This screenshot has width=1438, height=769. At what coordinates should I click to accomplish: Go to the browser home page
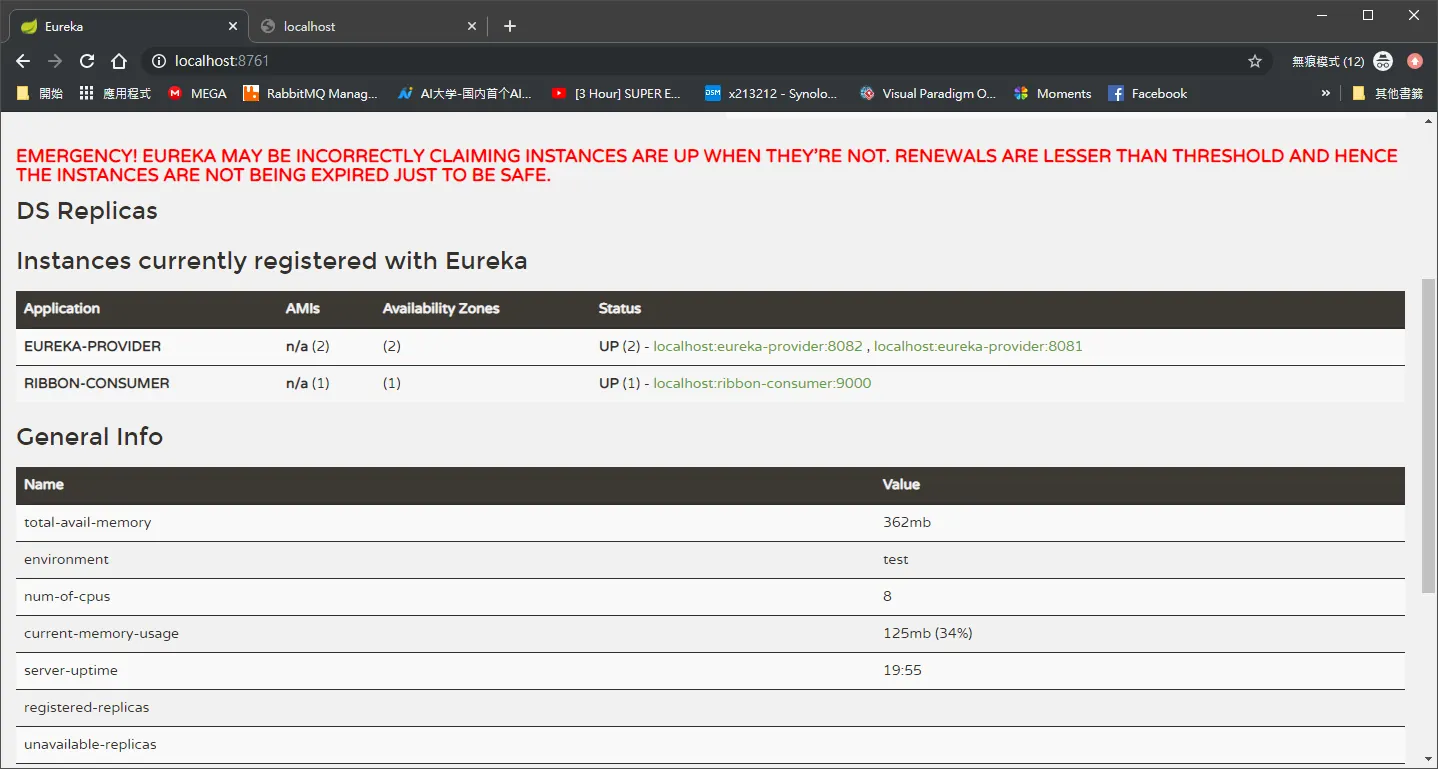119,61
